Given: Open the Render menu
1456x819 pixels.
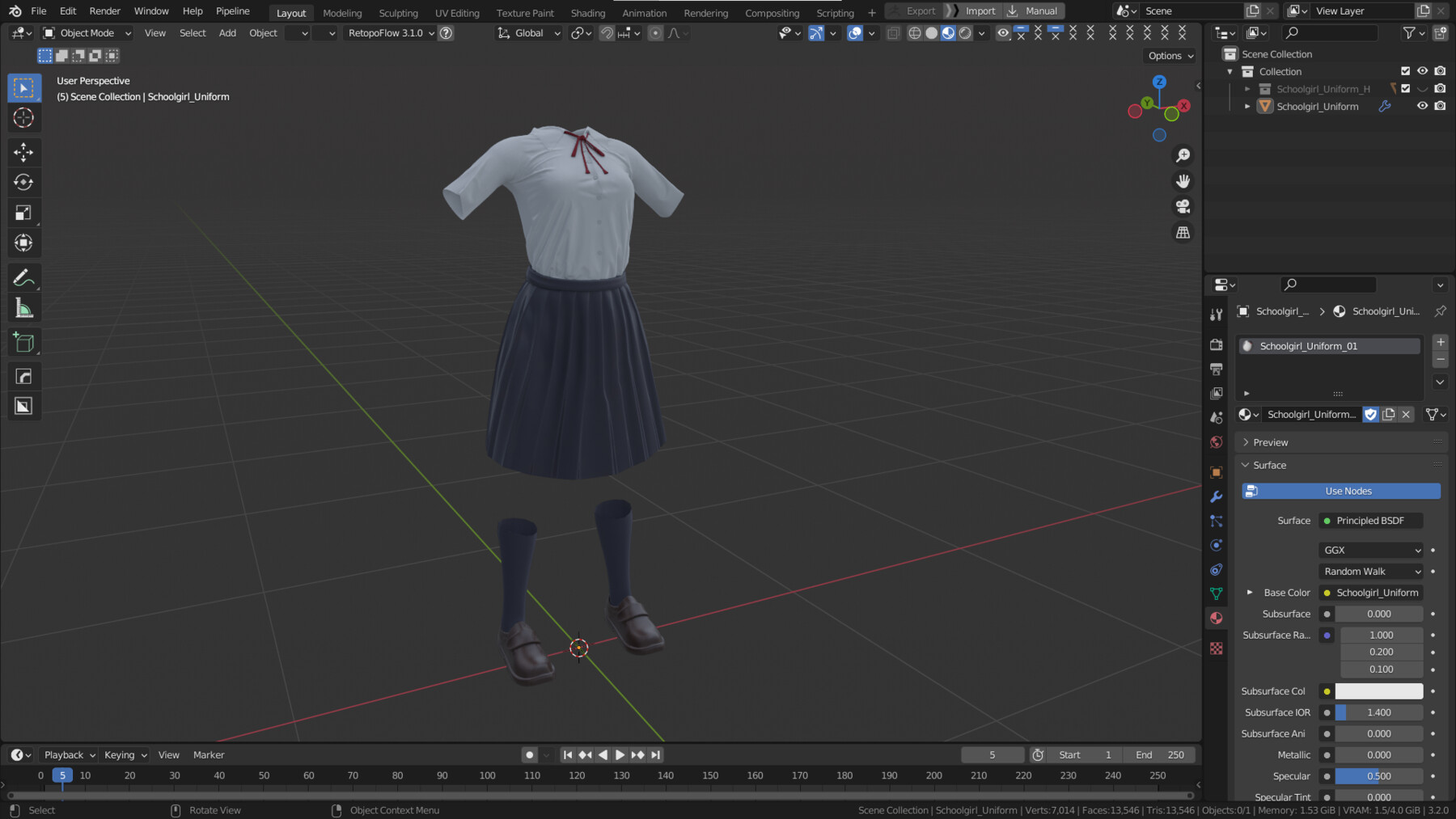Looking at the screenshot, I should [x=104, y=11].
